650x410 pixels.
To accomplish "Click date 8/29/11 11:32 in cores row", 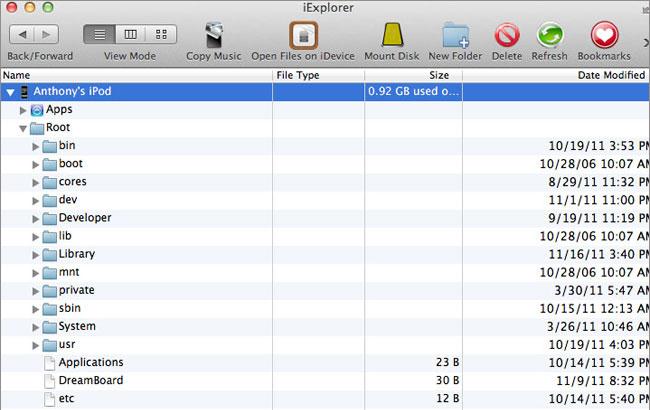I will pyautogui.click(x=599, y=182).
